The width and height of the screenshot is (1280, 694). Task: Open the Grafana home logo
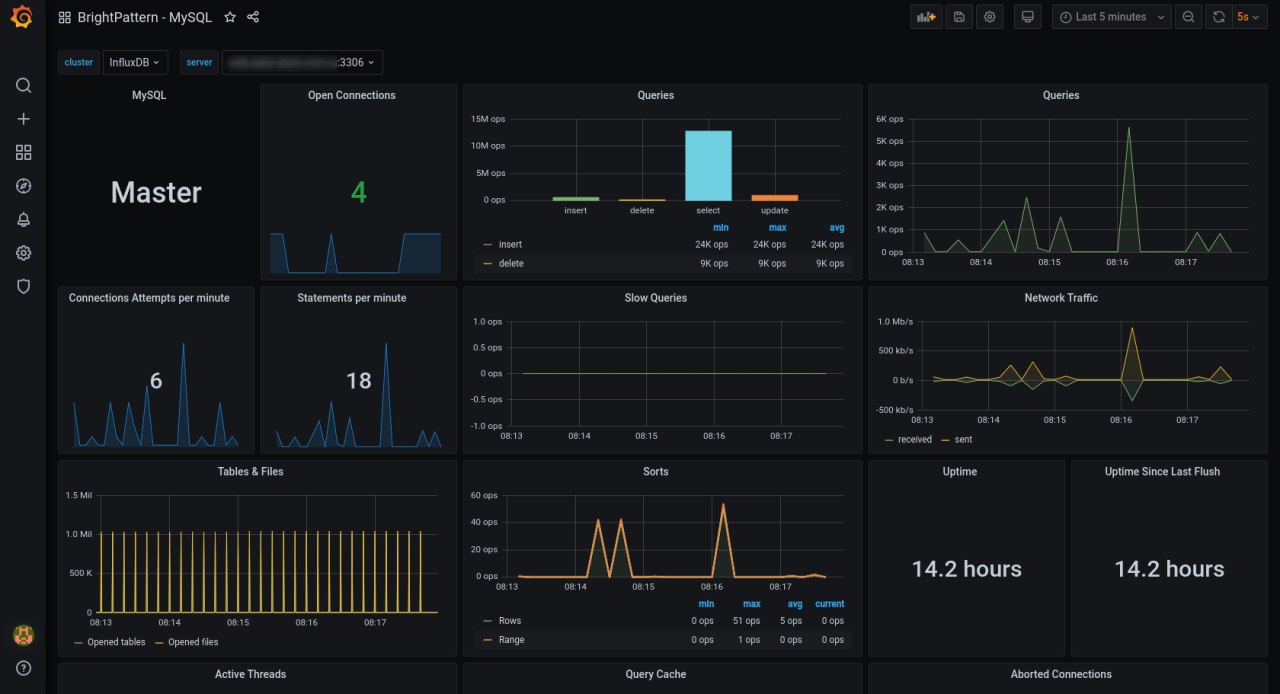pos(23,18)
